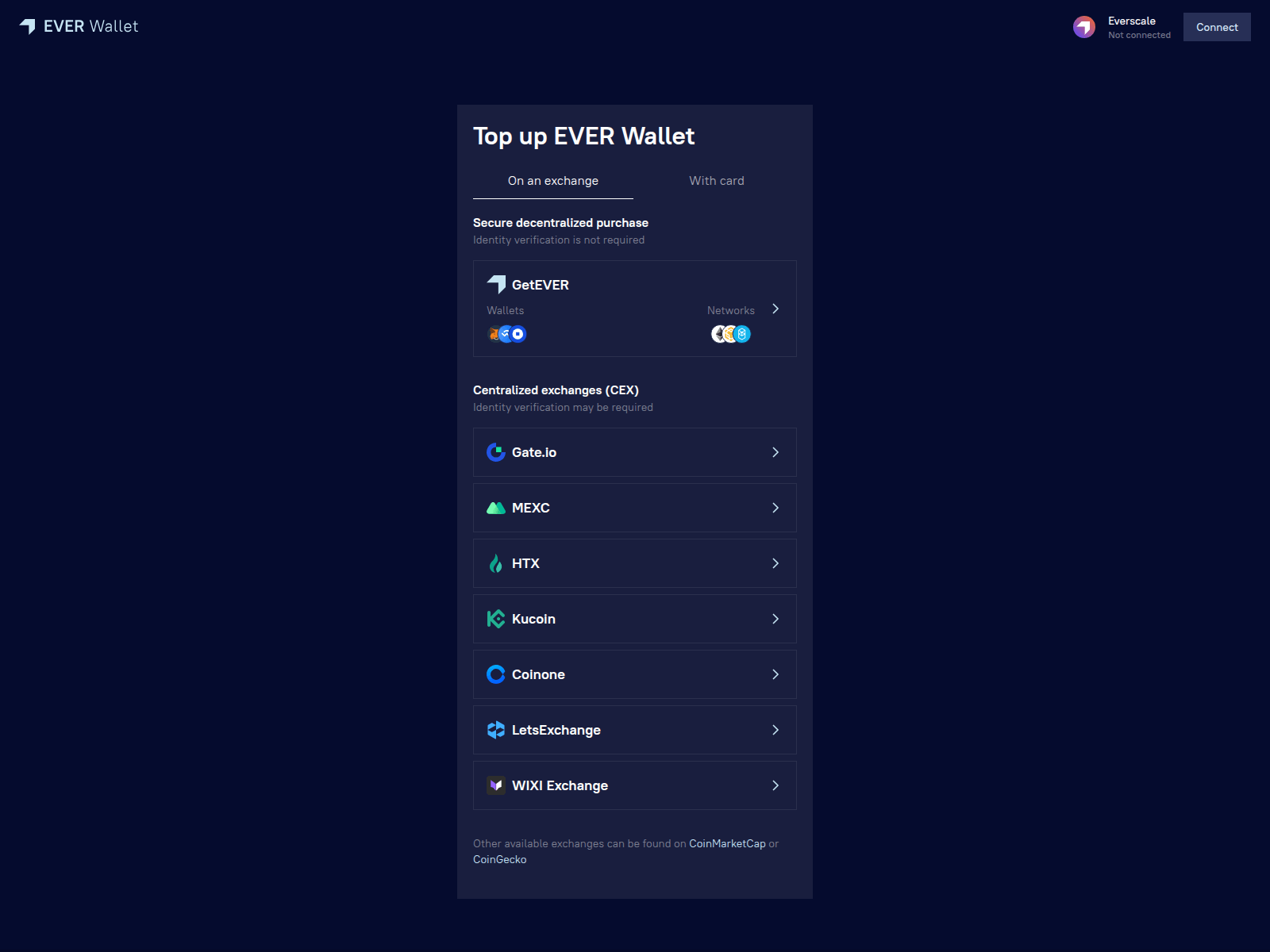Click the Centralized exchanges (CEX) heading
Viewport: 1270px width, 952px height.
pyautogui.click(x=556, y=390)
